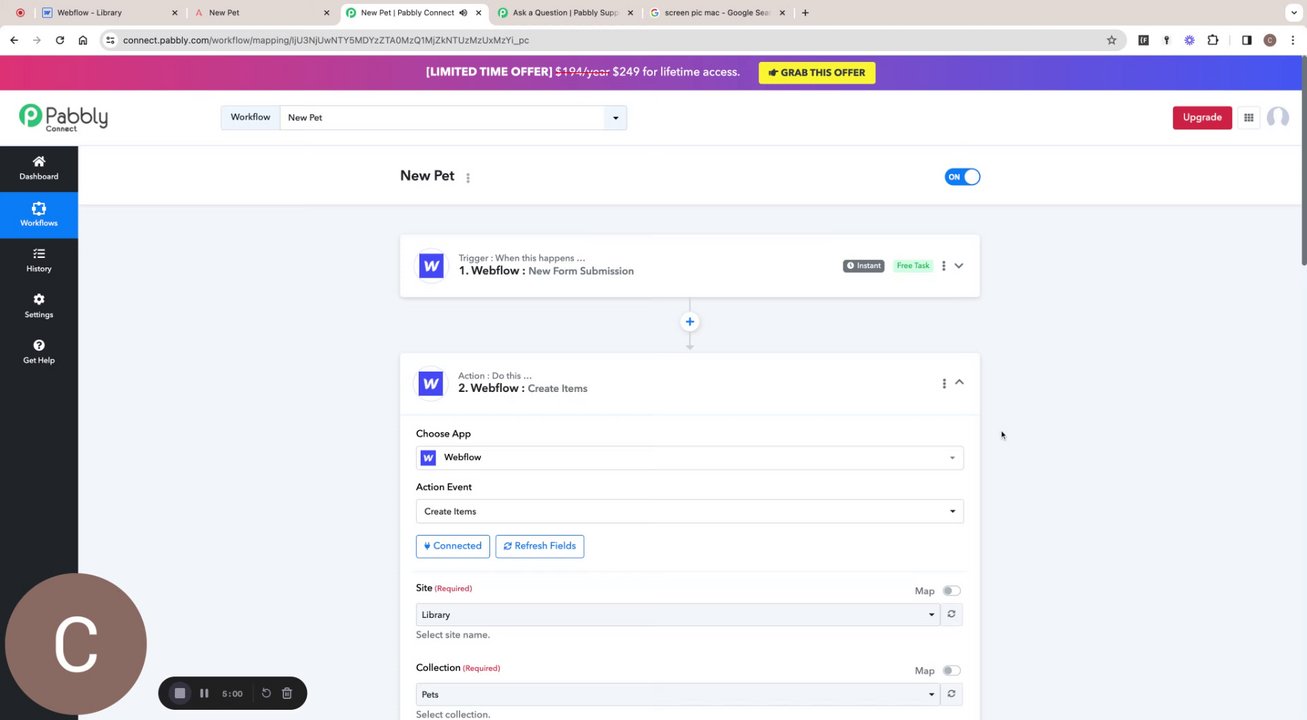Open History in the sidebar
Image resolution: width=1307 pixels, height=720 pixels.
39,260
